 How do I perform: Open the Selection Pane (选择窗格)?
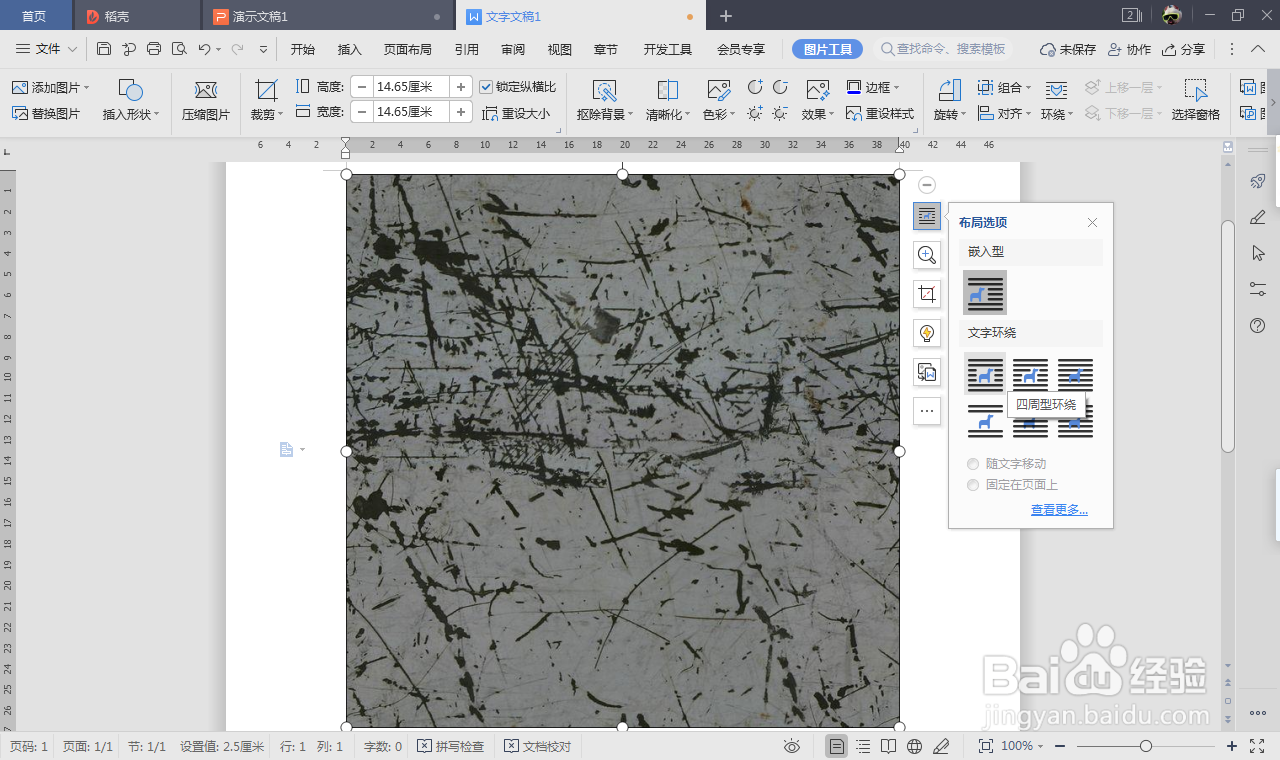coord(1196,102)
